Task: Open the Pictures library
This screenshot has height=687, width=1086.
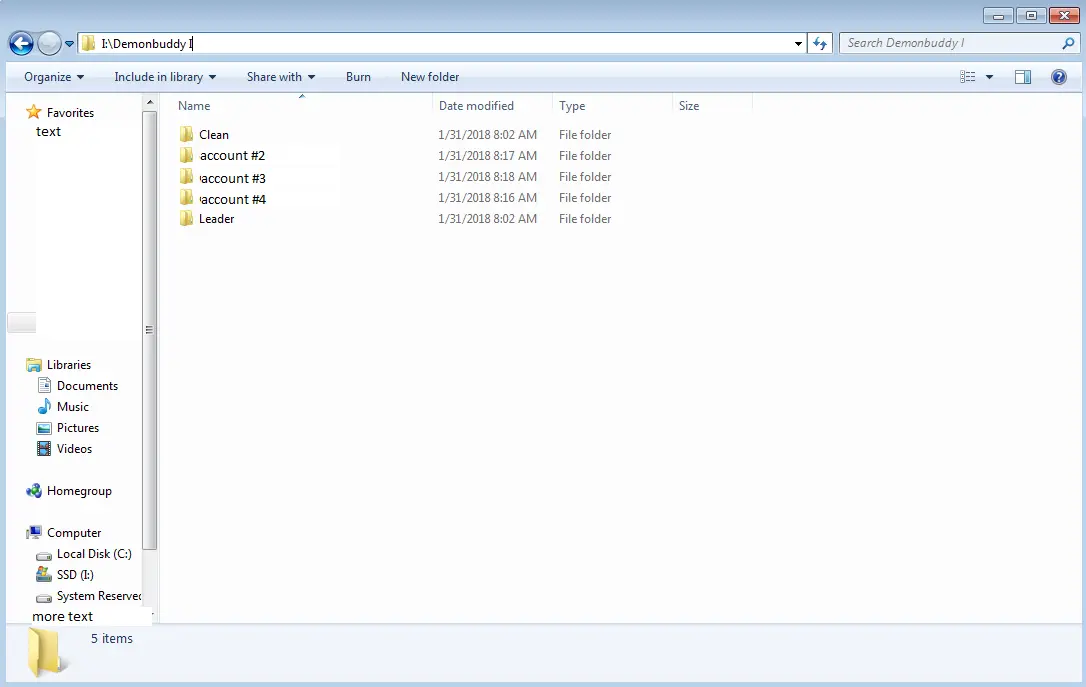Action: [78, 428]
